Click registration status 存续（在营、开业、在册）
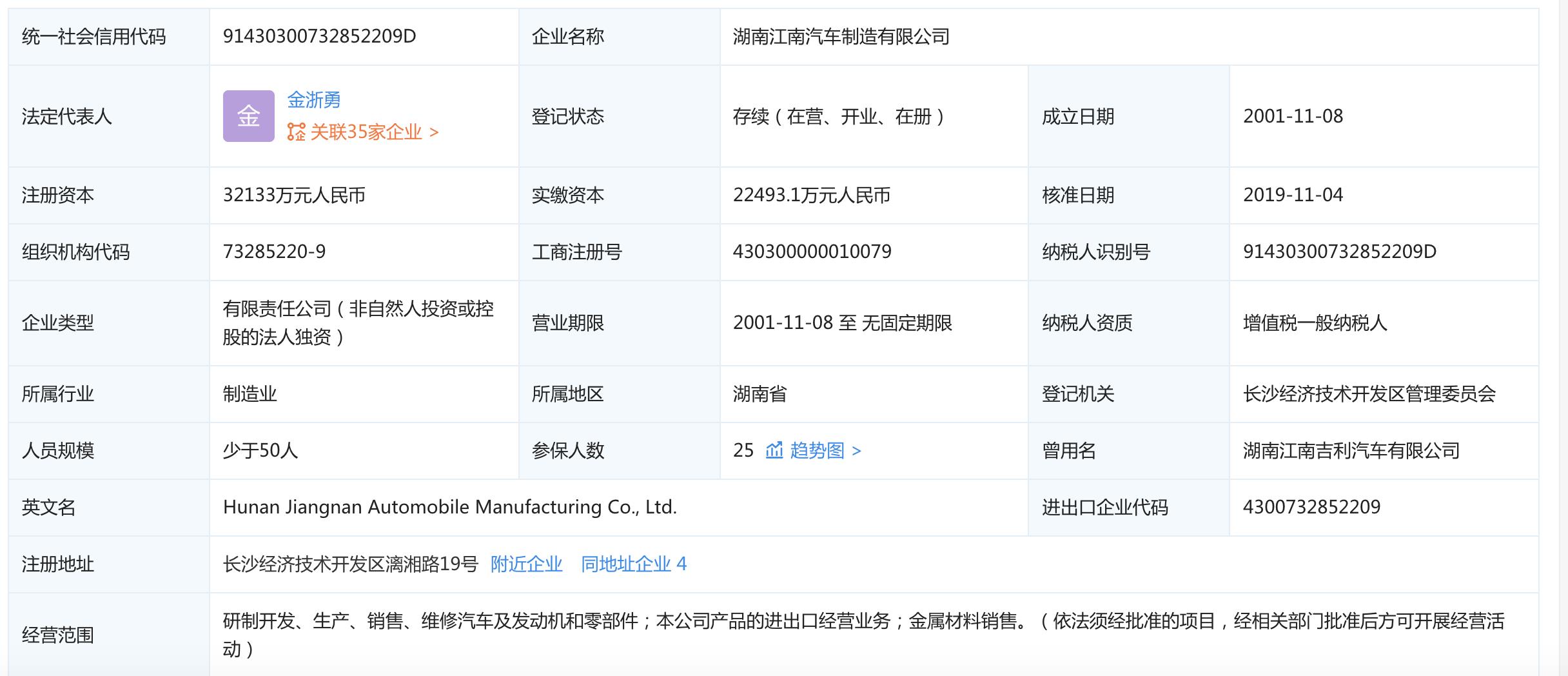The height and width of the screenshot is (676, 1568). point(841,117)
